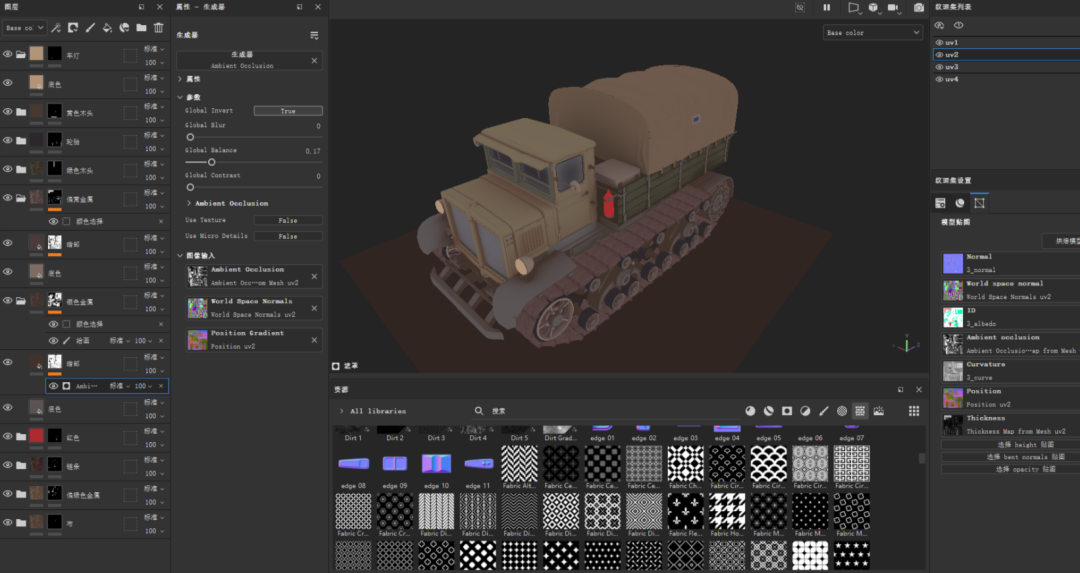1080x573 pixels.
Task: Delete layer with trash can icon
Action: coord(158,28)
